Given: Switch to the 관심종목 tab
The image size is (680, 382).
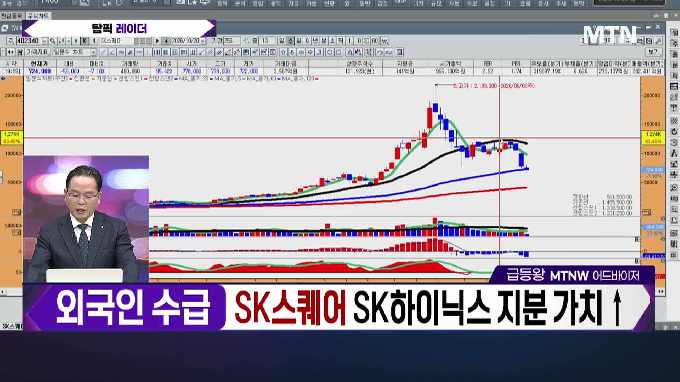Looking at the screenshot, I should [12, 16].
